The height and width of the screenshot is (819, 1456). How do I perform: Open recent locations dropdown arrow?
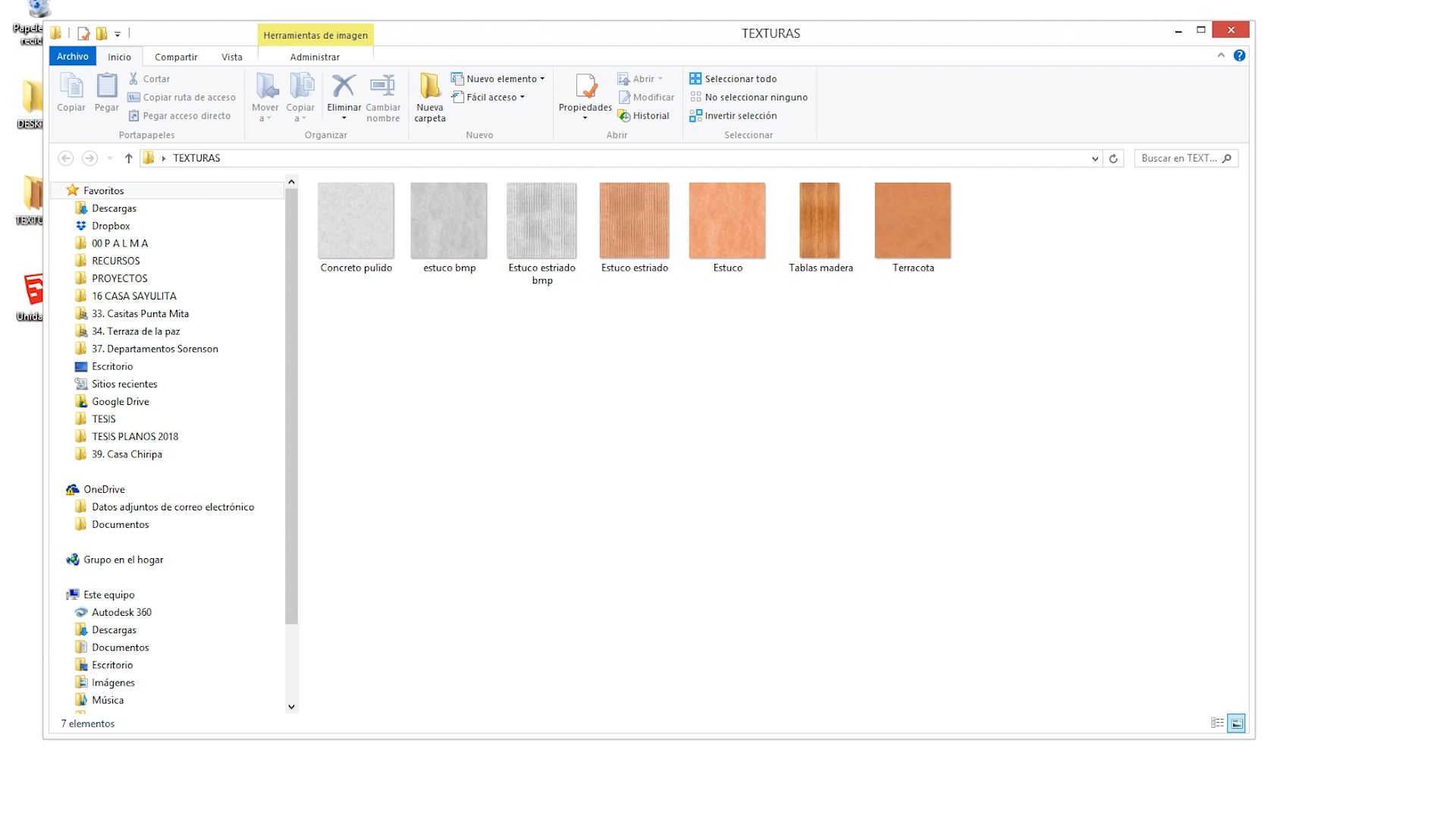[110, 158]
